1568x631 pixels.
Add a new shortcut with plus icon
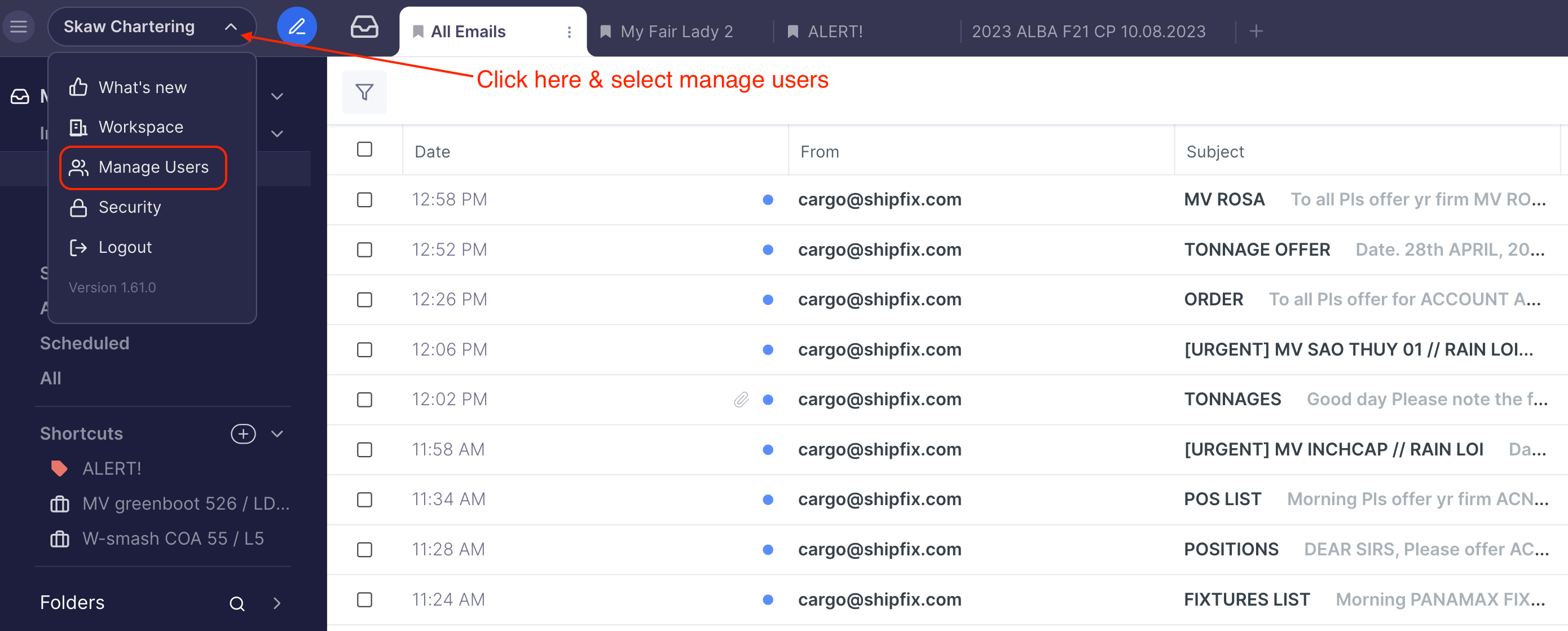(243, 433)
